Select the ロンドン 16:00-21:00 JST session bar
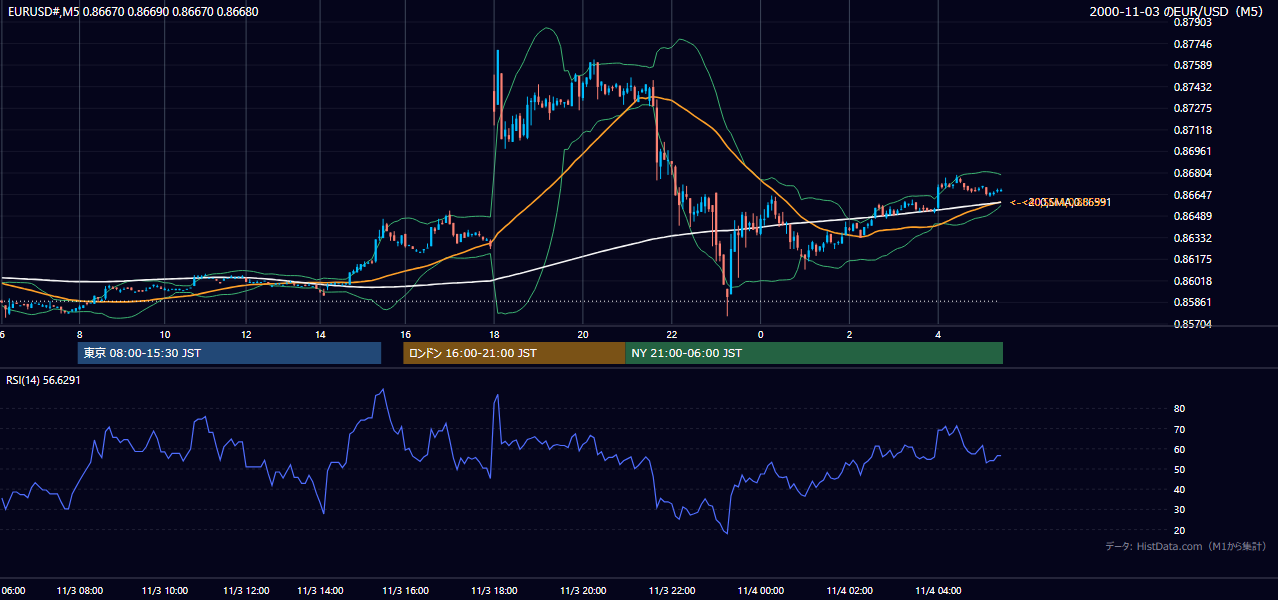The width and height of the screenshot is (1278, 600). click(x=514, y=353)
